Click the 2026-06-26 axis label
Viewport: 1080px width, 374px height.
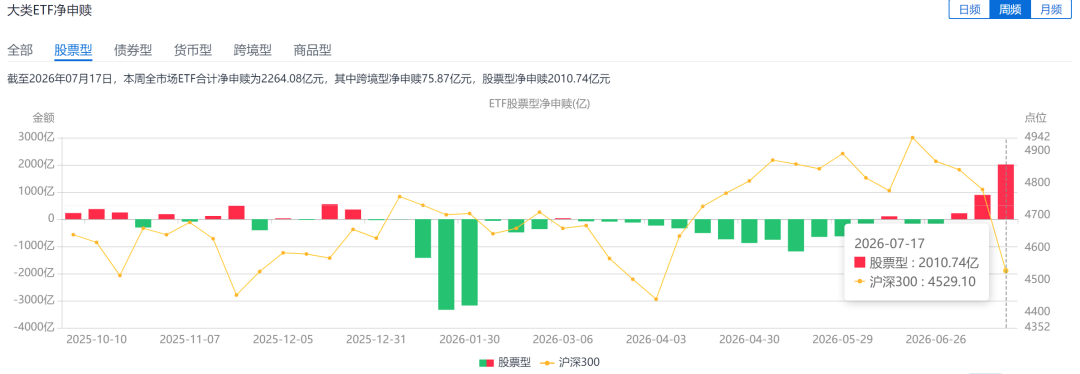[936, 340]
